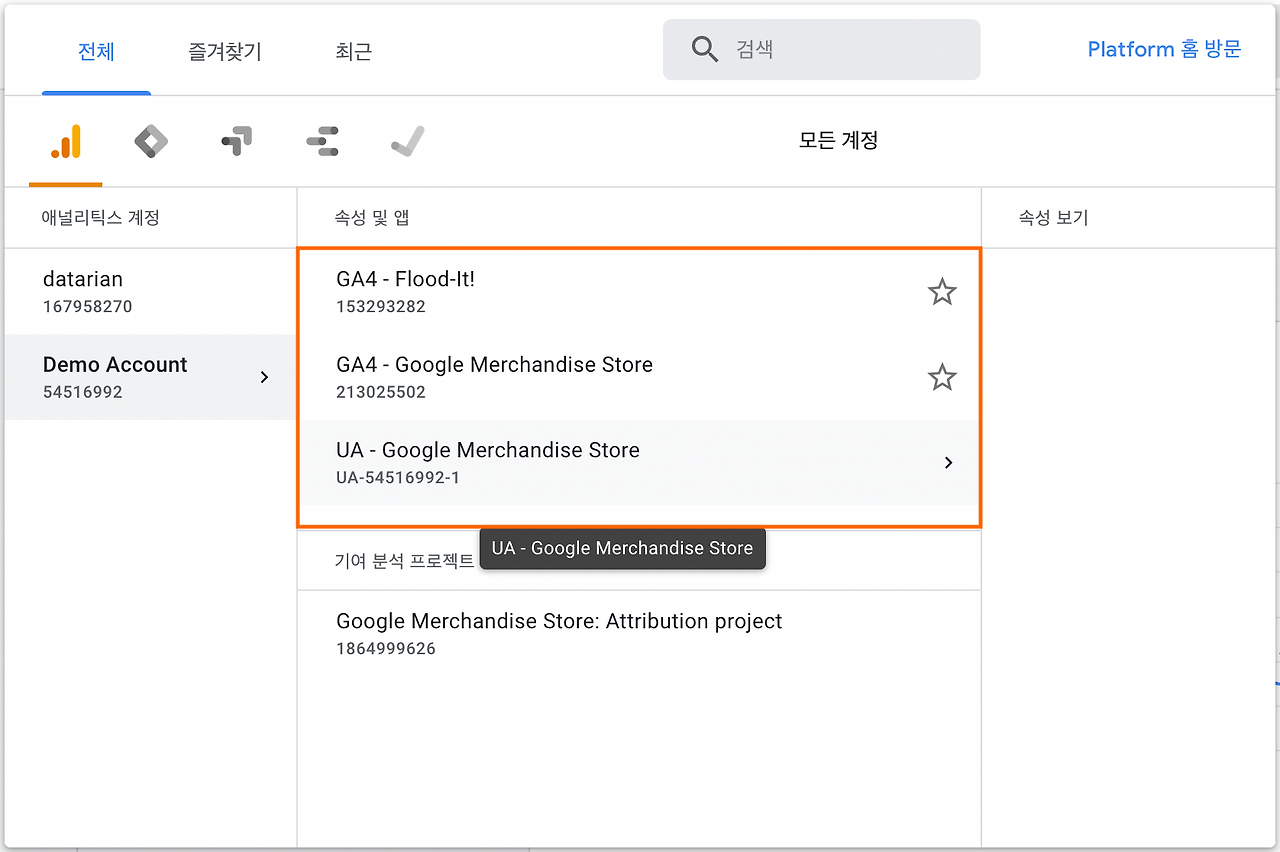Select the Google Surveys checkmark icon
The width and height of the screenshot is (1280, 852).
tap(408, 142)
